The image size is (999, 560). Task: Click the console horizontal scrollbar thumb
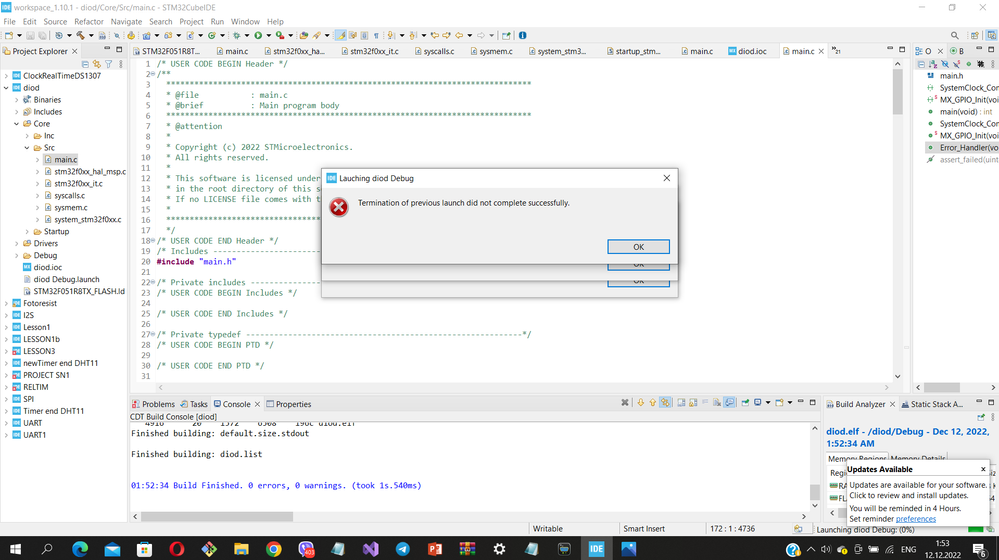tap(217, 517)
